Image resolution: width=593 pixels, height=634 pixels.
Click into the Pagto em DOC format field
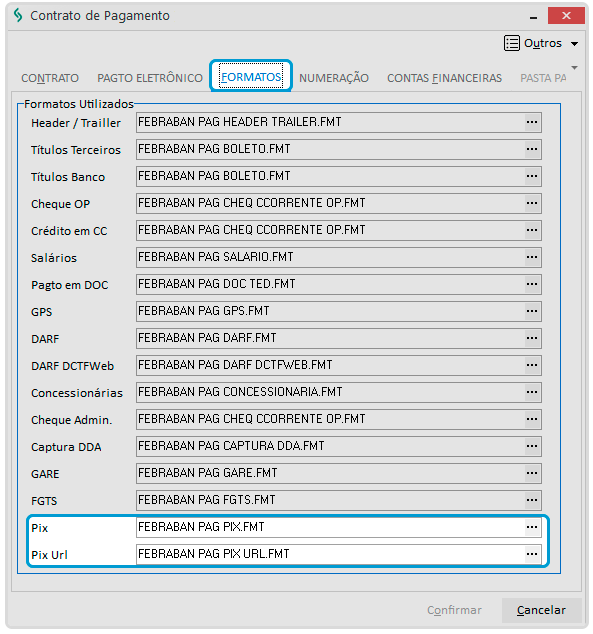tap(330, 284)
